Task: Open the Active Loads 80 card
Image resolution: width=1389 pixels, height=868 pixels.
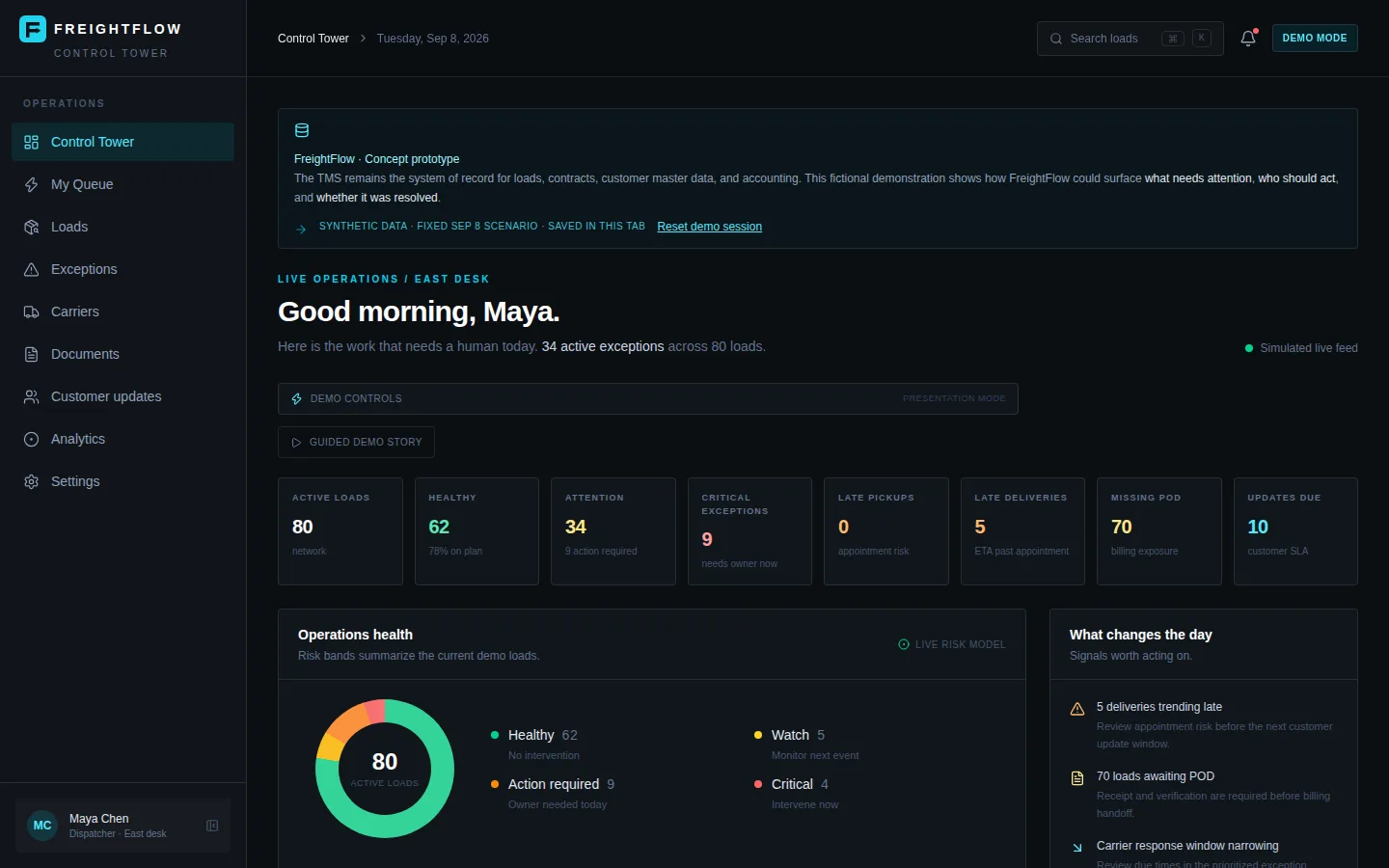Action: (x=340, y=531)
